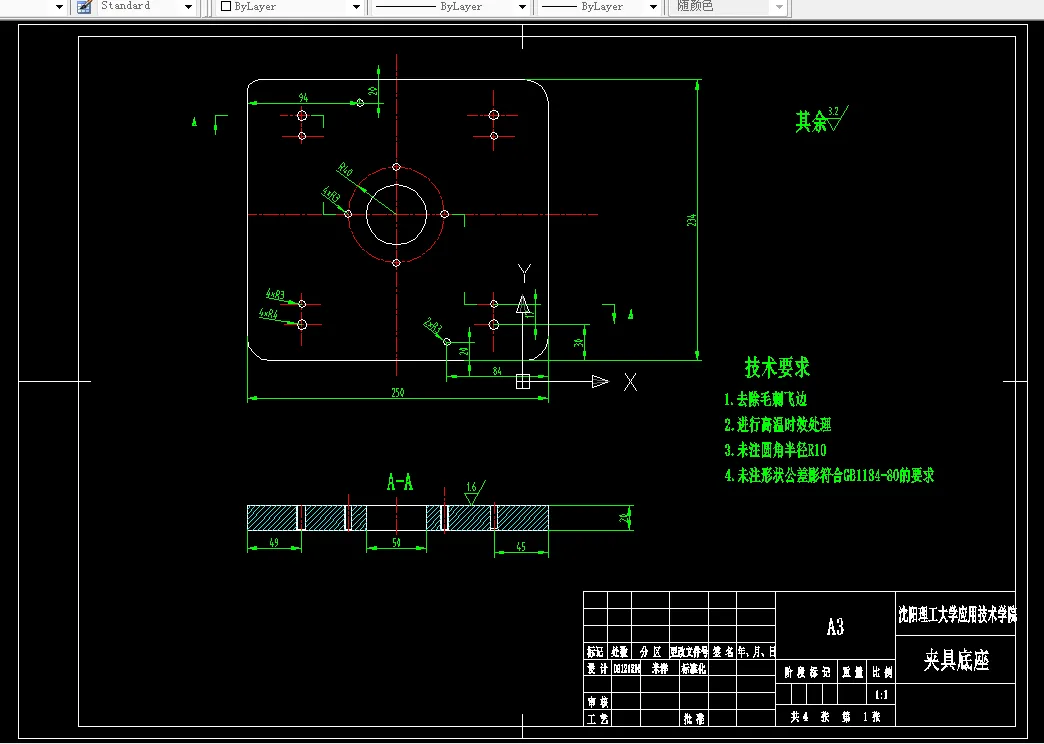The width and height of the screenshot is (1044, 744).
Task: Click the 比例 cell in title block
Action: pyautogui.click(x=881, y=673)
